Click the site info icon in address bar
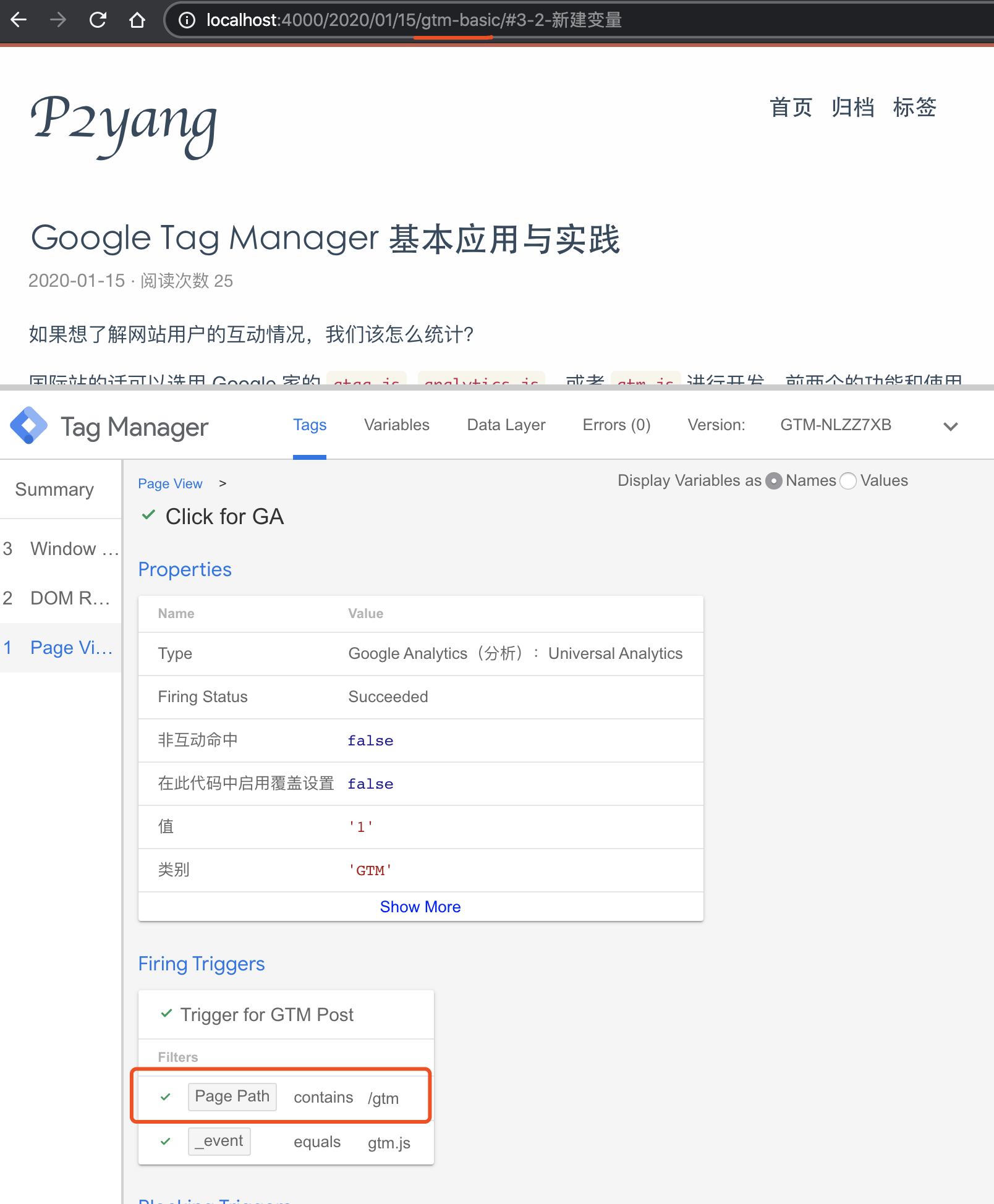The width and height of the screenshot is (994, 1204). tap(187, 20)
